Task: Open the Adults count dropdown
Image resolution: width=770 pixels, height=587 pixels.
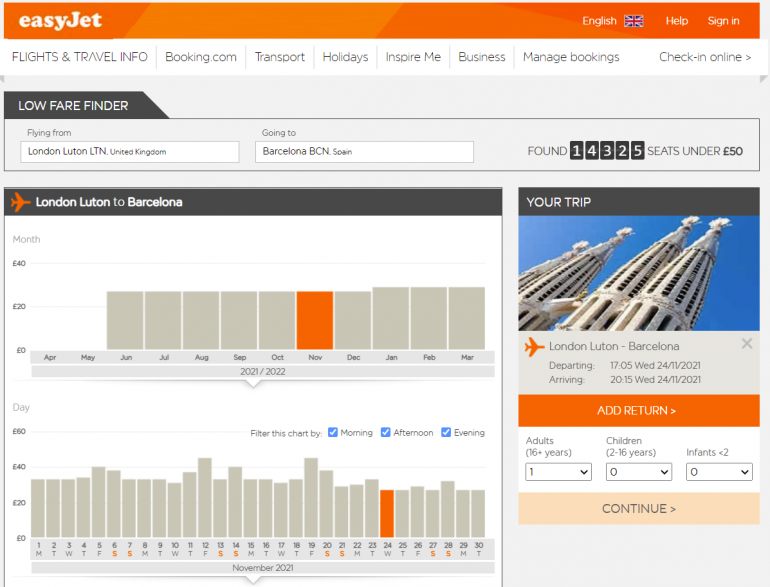Action: pos(558,472)
